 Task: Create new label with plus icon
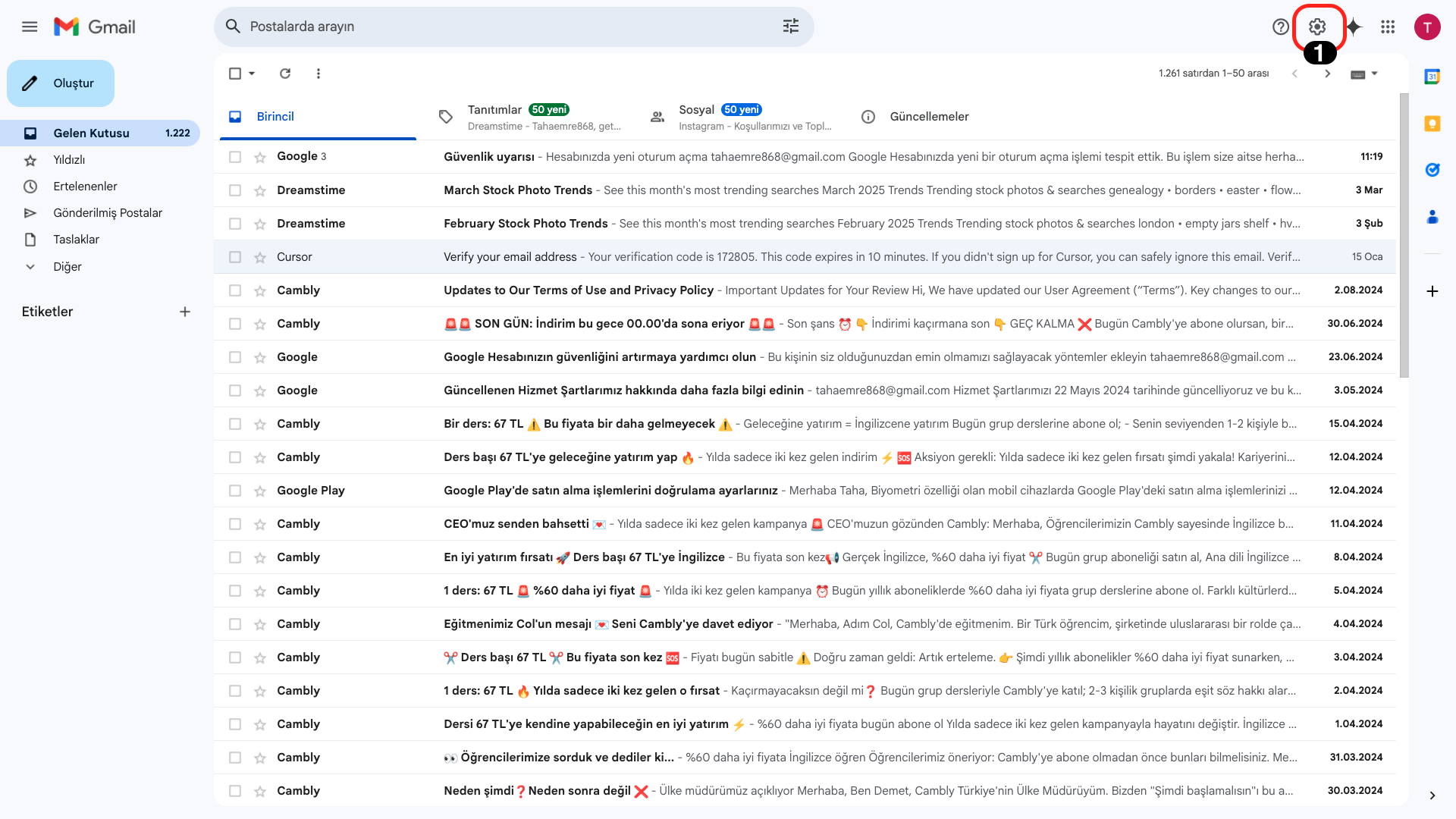(185, 312)
